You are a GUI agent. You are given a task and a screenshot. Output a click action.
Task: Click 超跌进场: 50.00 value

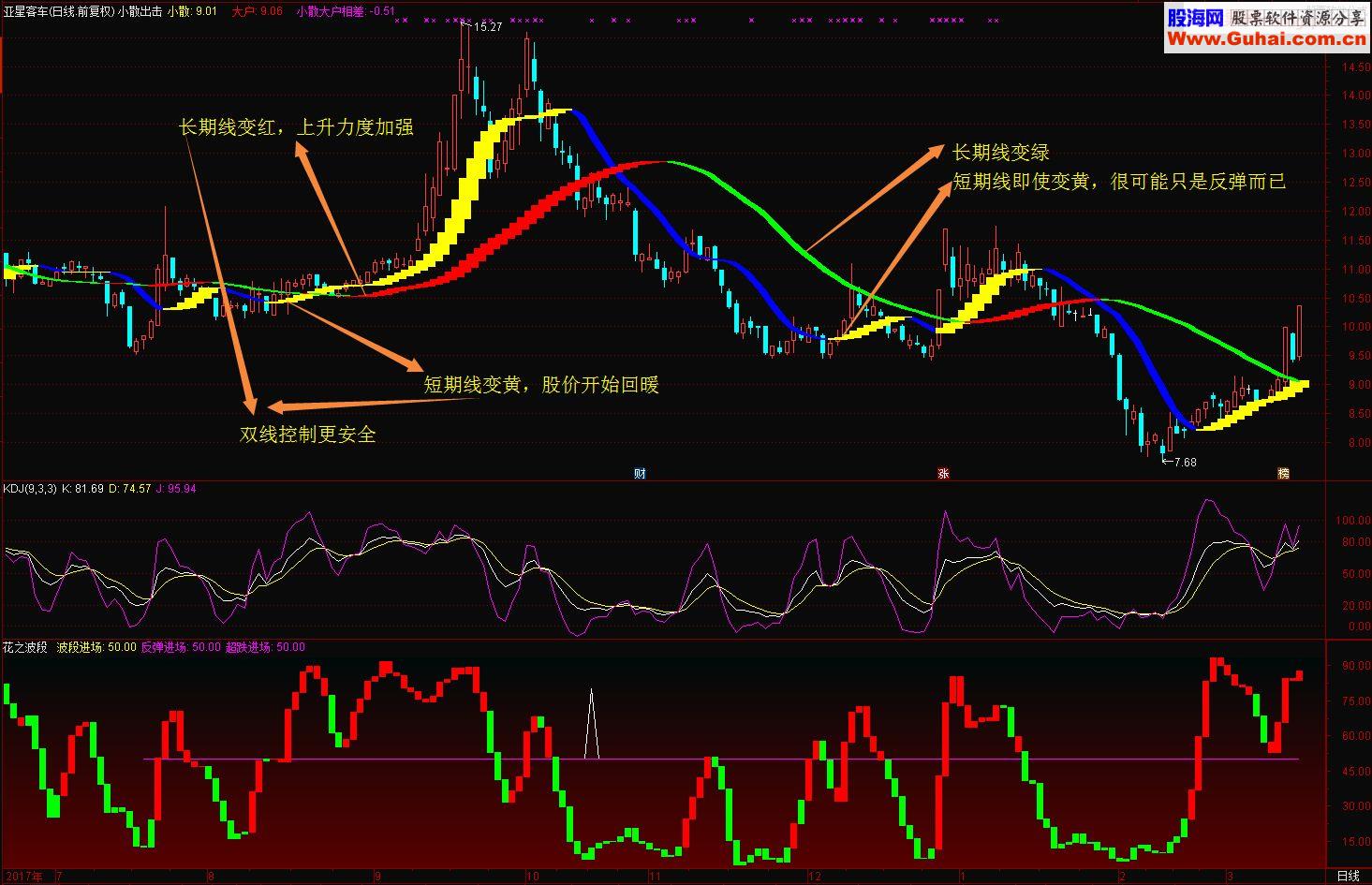(265, 647)
